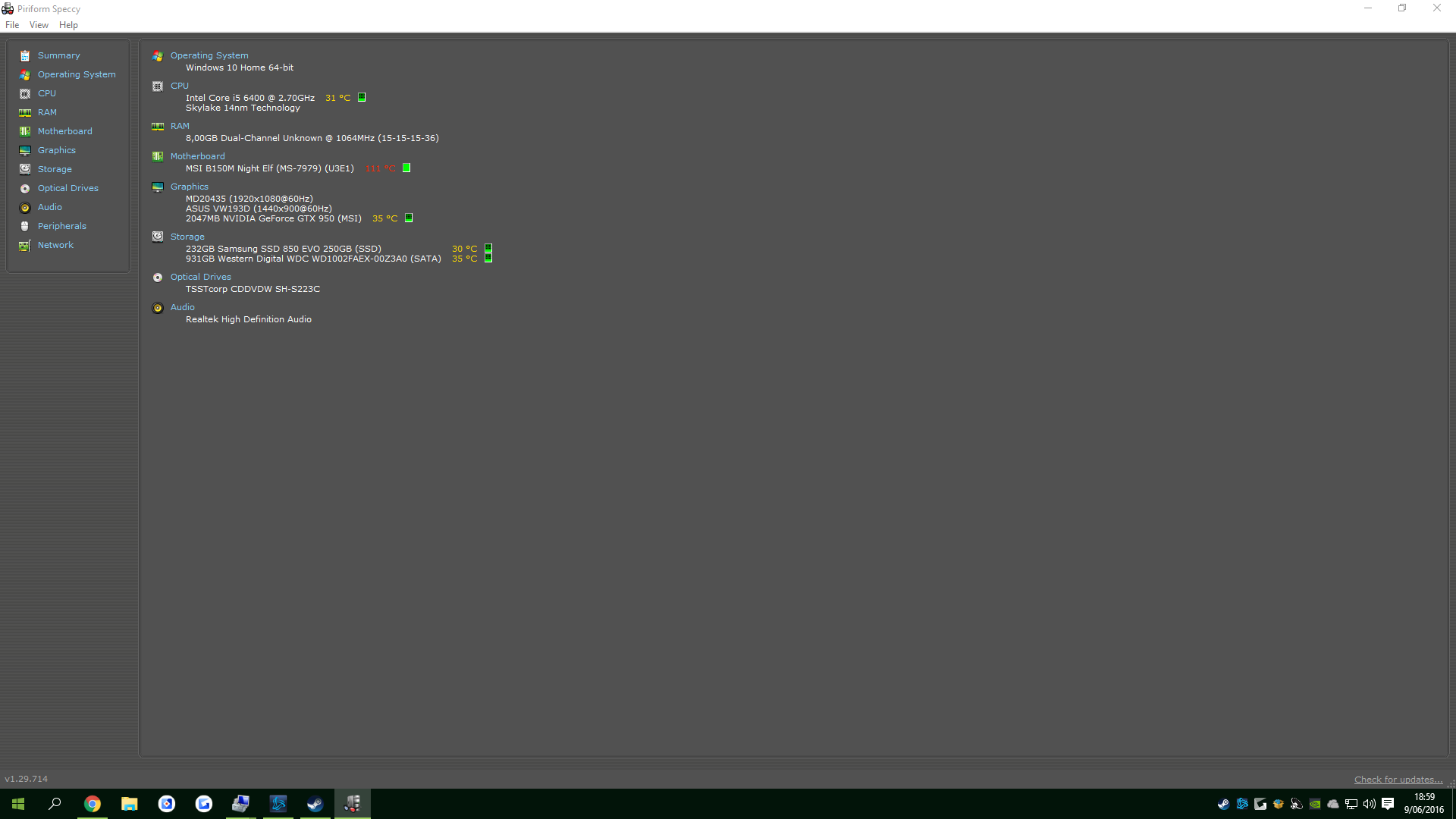This screenshot has height=819, width=1456.
Task: Open Action Center notification icon in tray
Action: pyautogui.click(x=1388, y=804)
